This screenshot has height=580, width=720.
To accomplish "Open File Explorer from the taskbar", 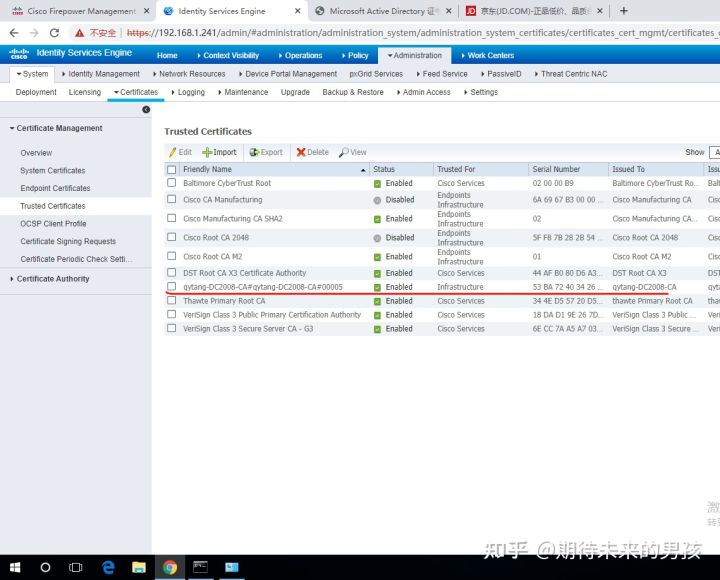I will pos(139,568).
